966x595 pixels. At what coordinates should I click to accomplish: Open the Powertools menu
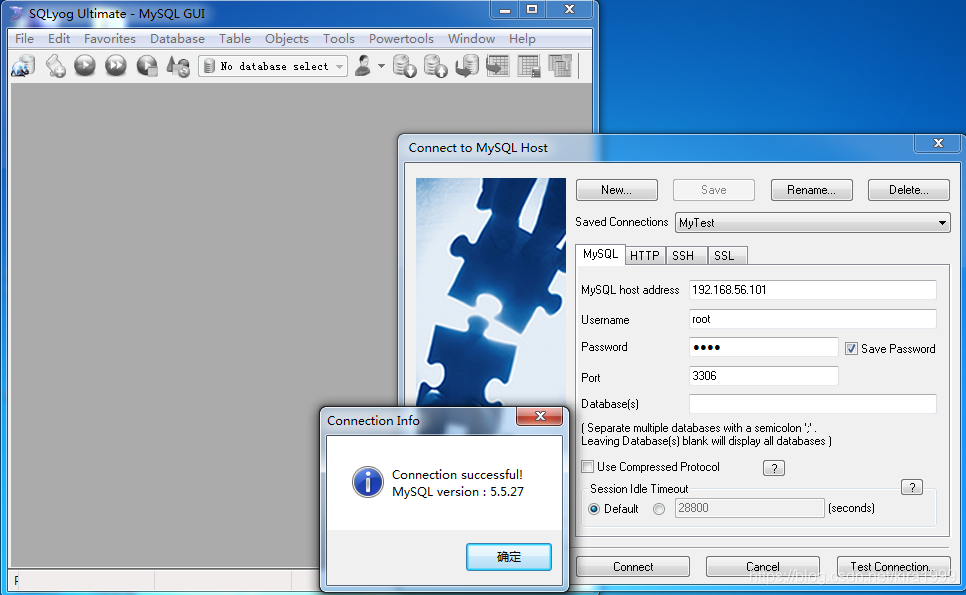[x=401, y=39]
